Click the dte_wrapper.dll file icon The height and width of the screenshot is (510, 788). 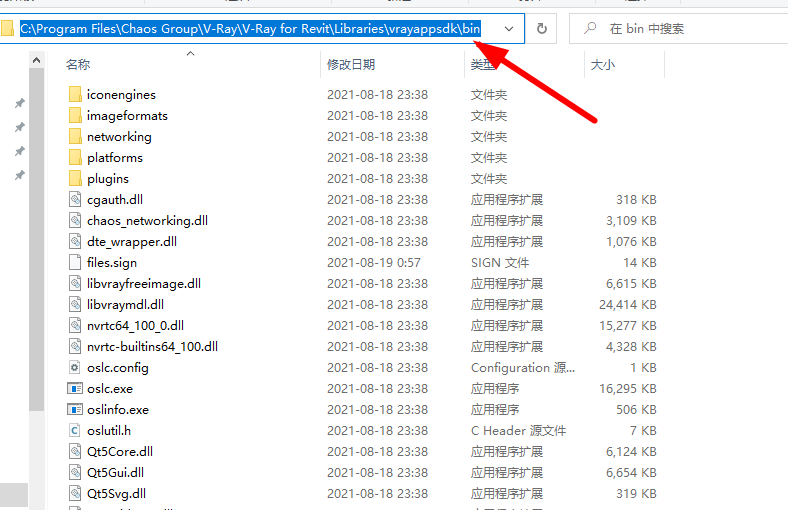click(75, 242)
